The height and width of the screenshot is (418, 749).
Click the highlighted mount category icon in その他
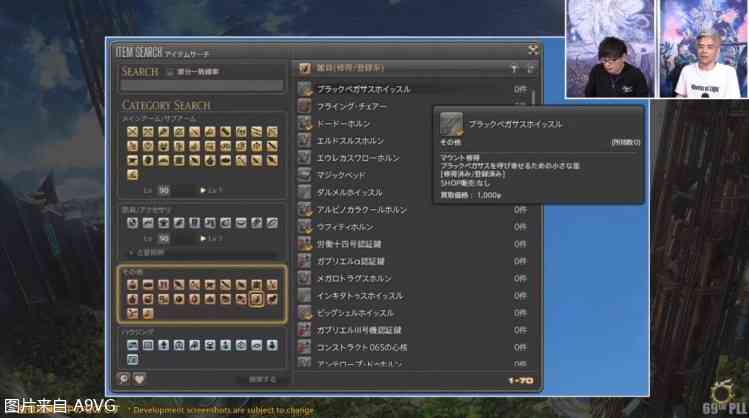(x=257, y=299)
